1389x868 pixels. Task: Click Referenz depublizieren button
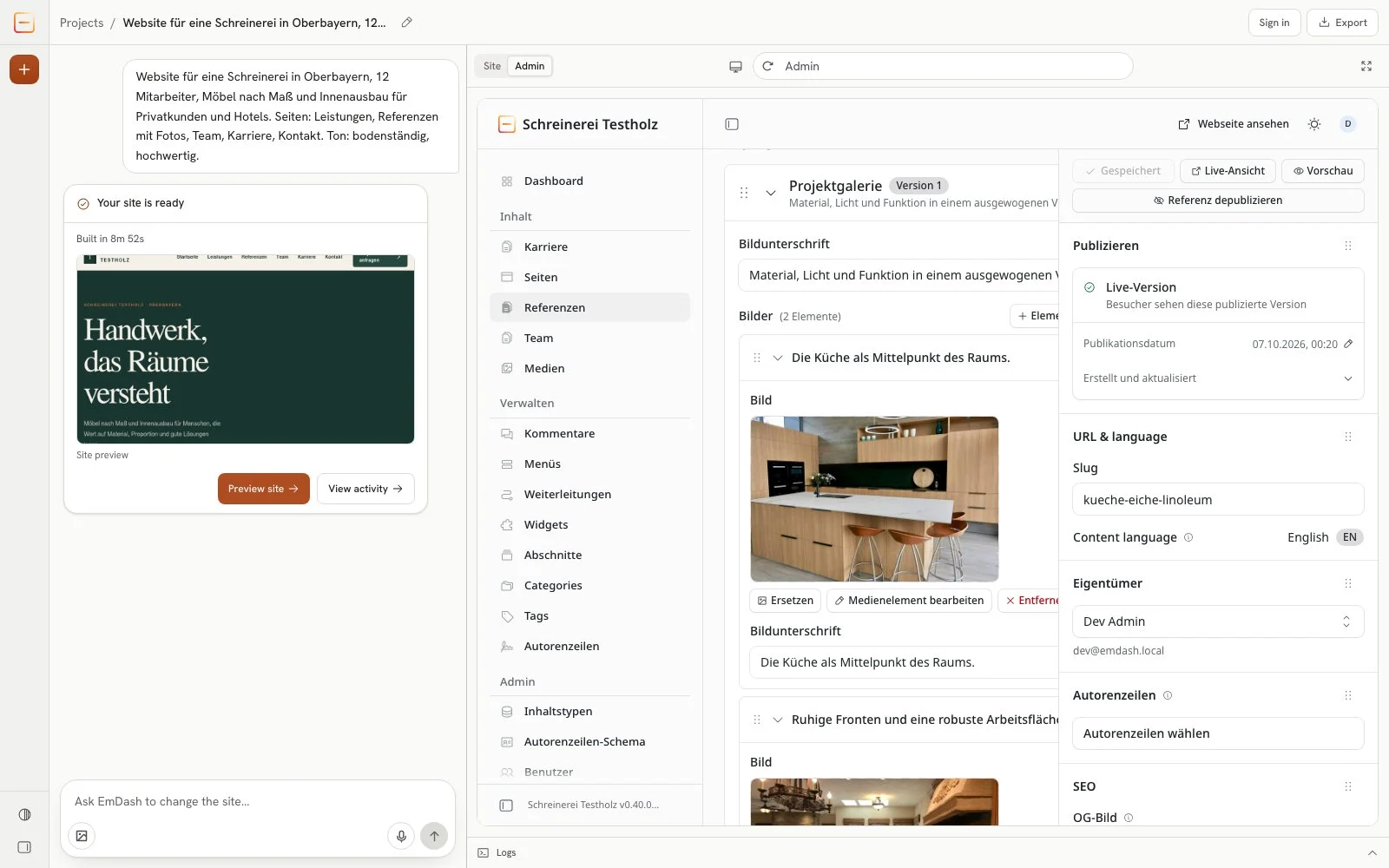(1218, 201)
